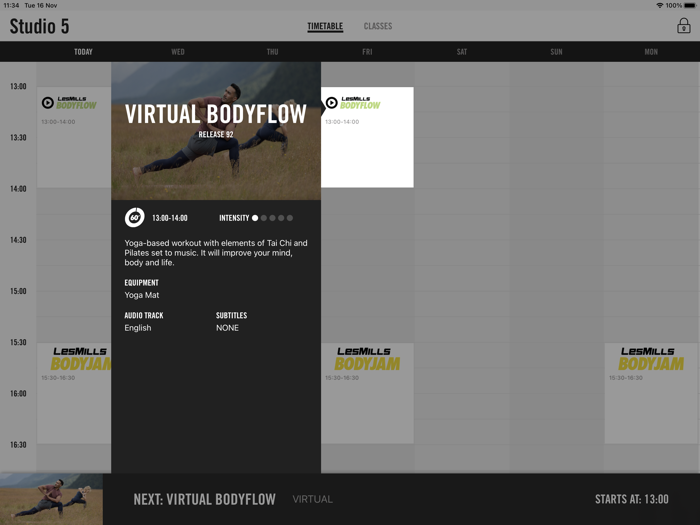This screenshot has height=525, width=700.
Task: Tap the NEXT: VIRTUAL BODYFLOW banner text
Action: coord(204,499)
